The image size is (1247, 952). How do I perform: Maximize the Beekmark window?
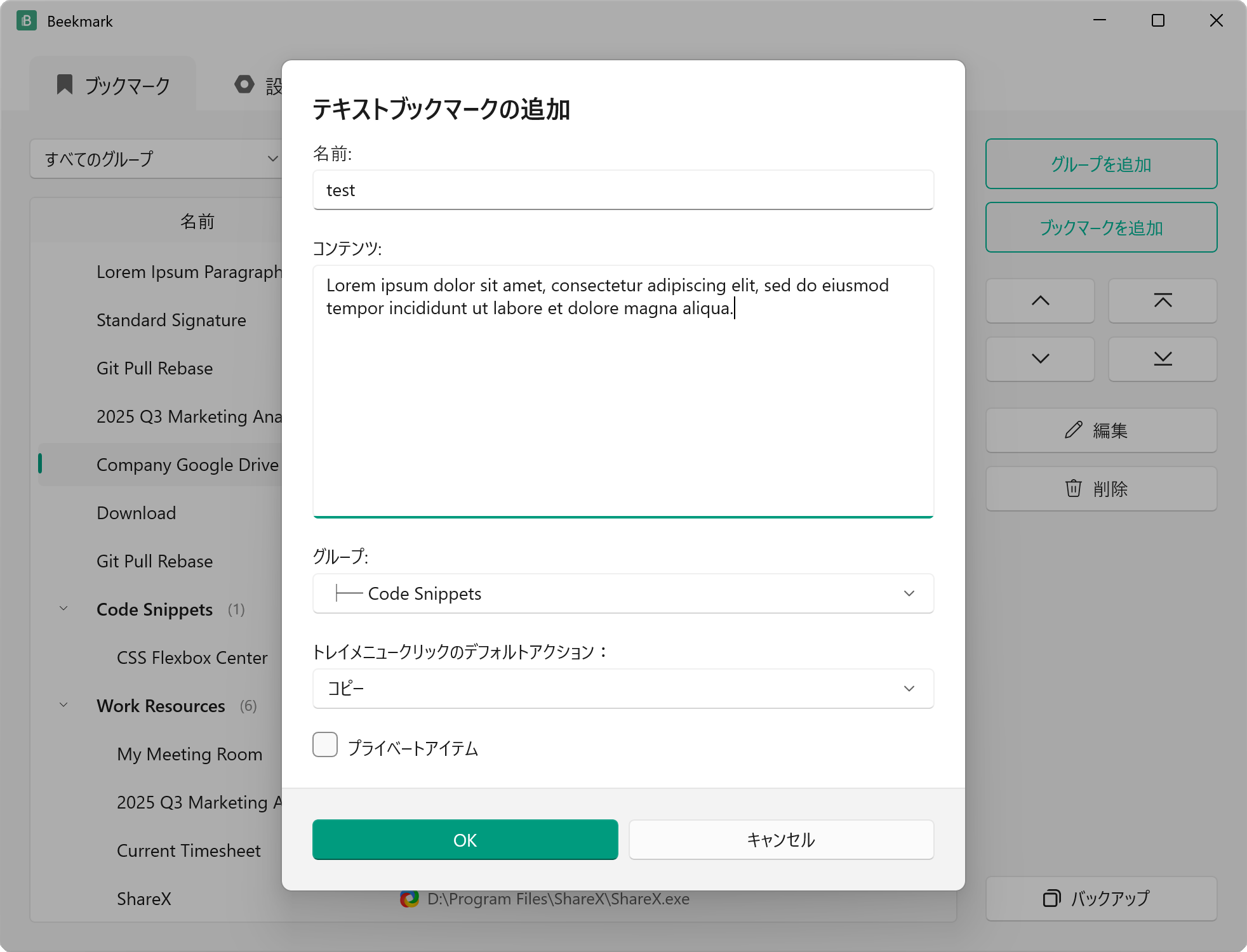1158,20
